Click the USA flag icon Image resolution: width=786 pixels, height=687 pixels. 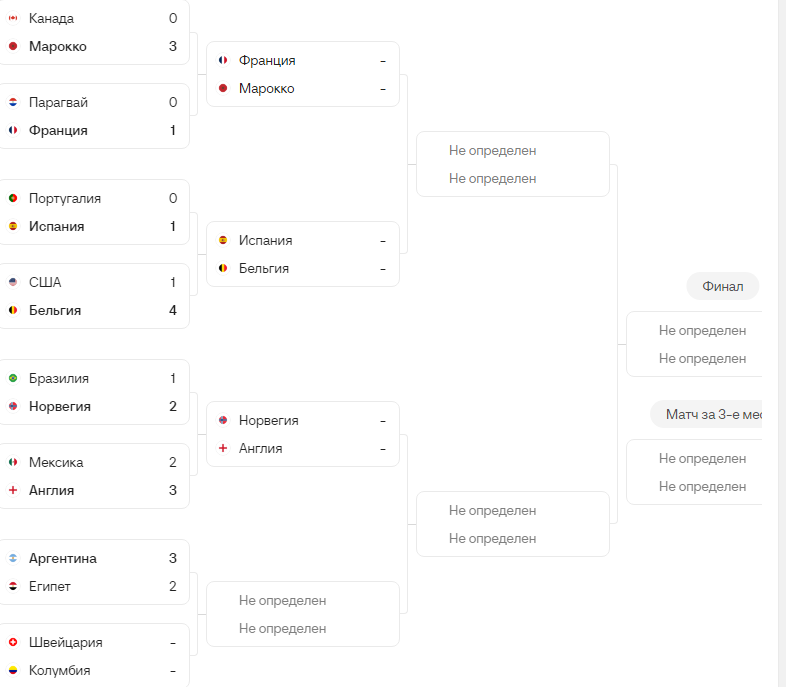[x=13, y=283]
